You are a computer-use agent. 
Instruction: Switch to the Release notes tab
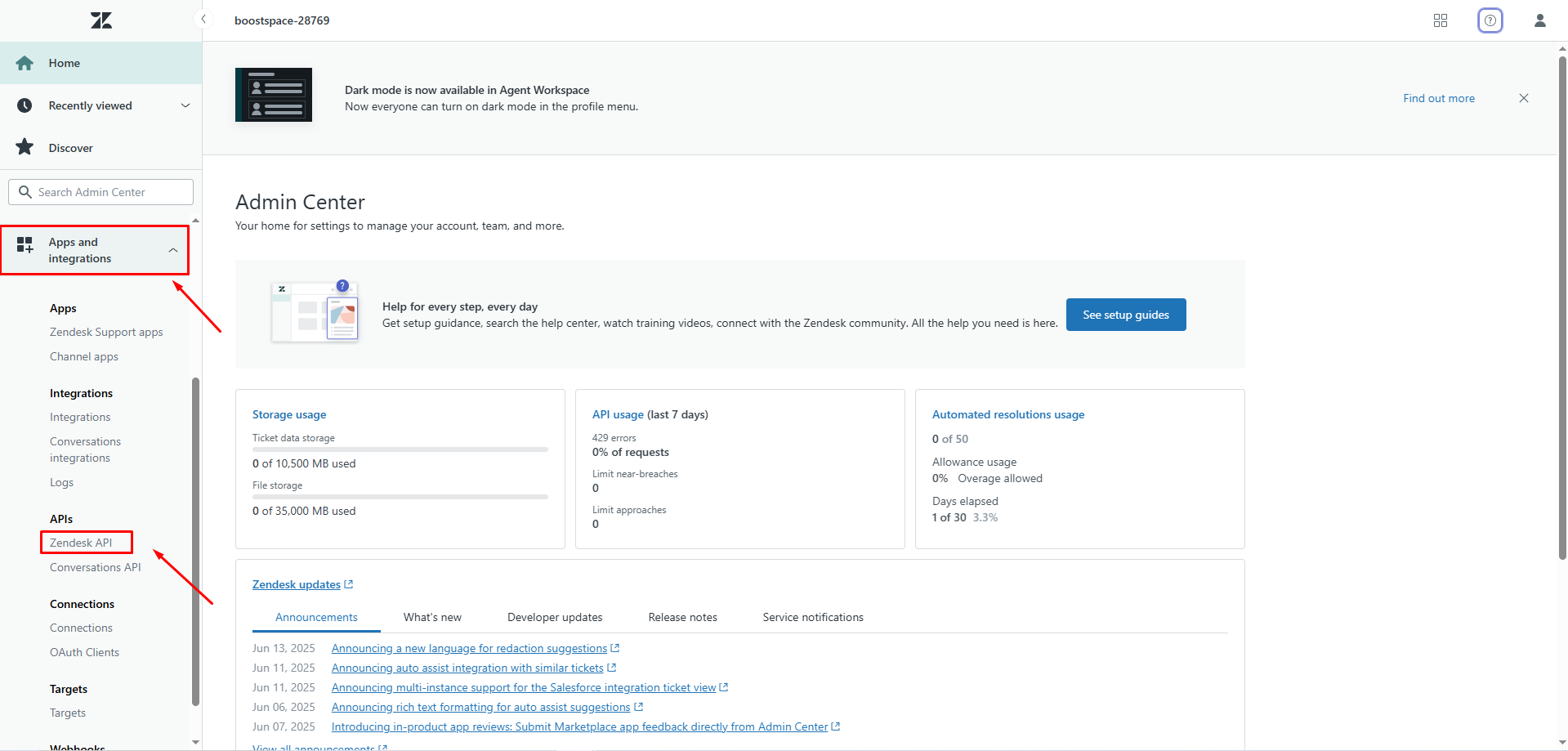point(682,617)
